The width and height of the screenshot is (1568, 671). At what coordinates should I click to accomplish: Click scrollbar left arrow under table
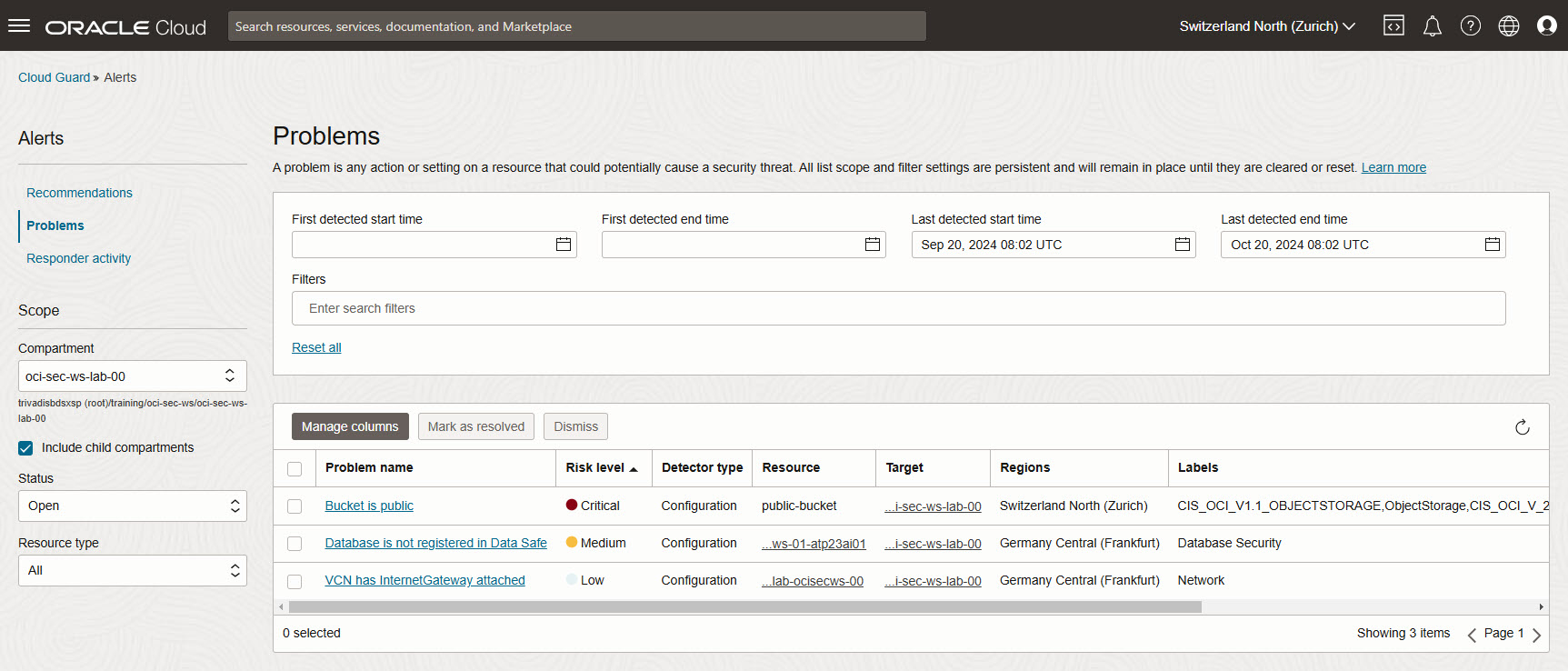281,606
